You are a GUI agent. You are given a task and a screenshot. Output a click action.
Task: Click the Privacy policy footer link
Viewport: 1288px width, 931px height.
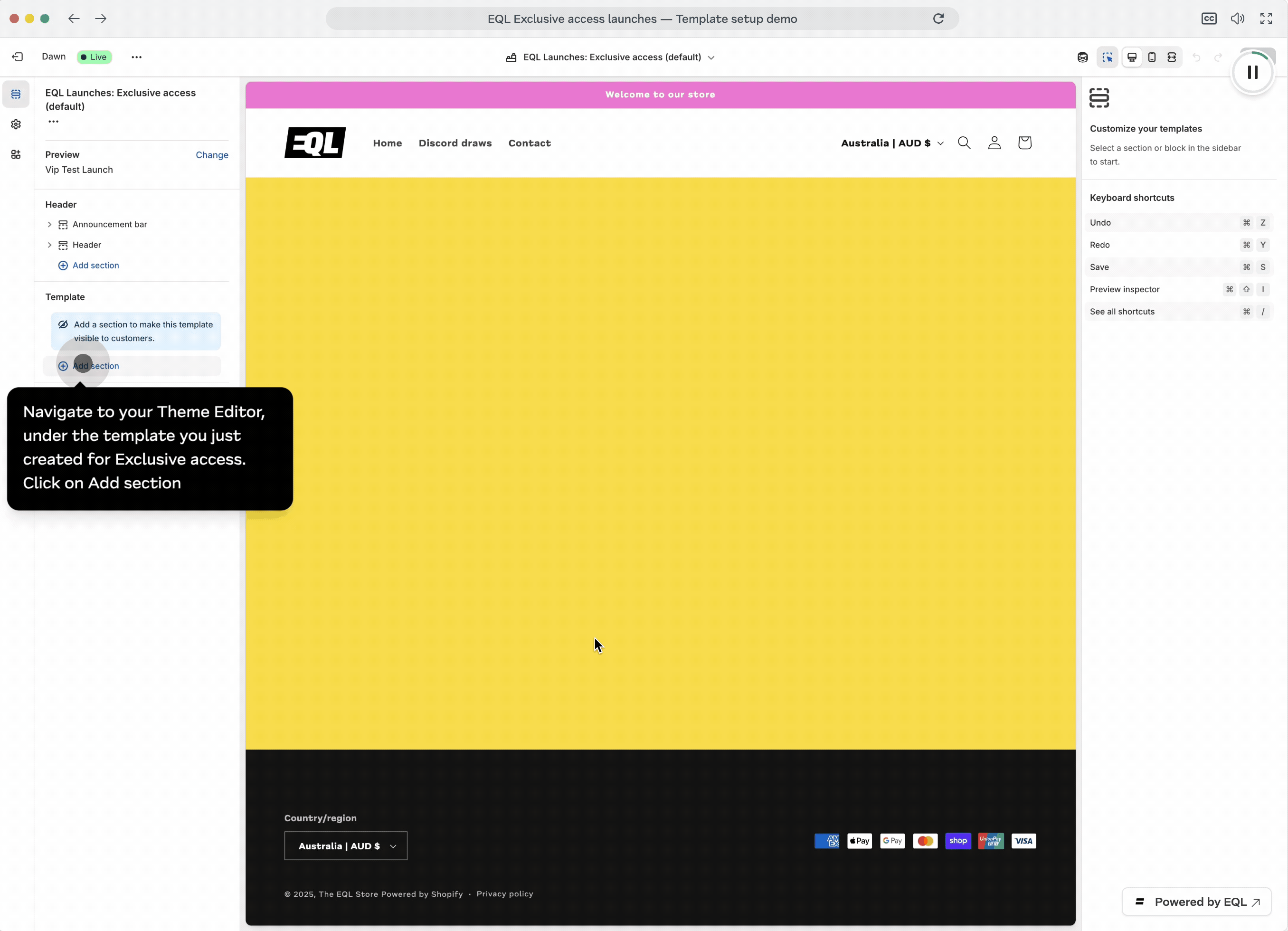505,893
